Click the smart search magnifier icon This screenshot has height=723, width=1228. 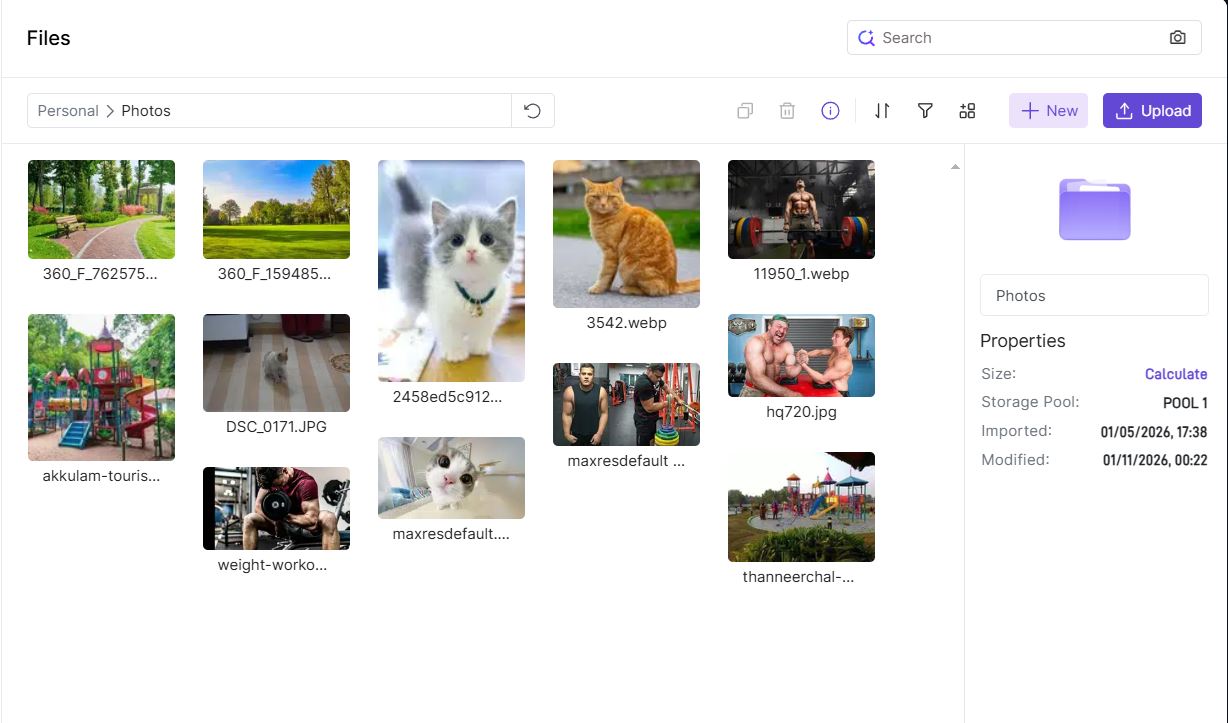pos(866,38)
